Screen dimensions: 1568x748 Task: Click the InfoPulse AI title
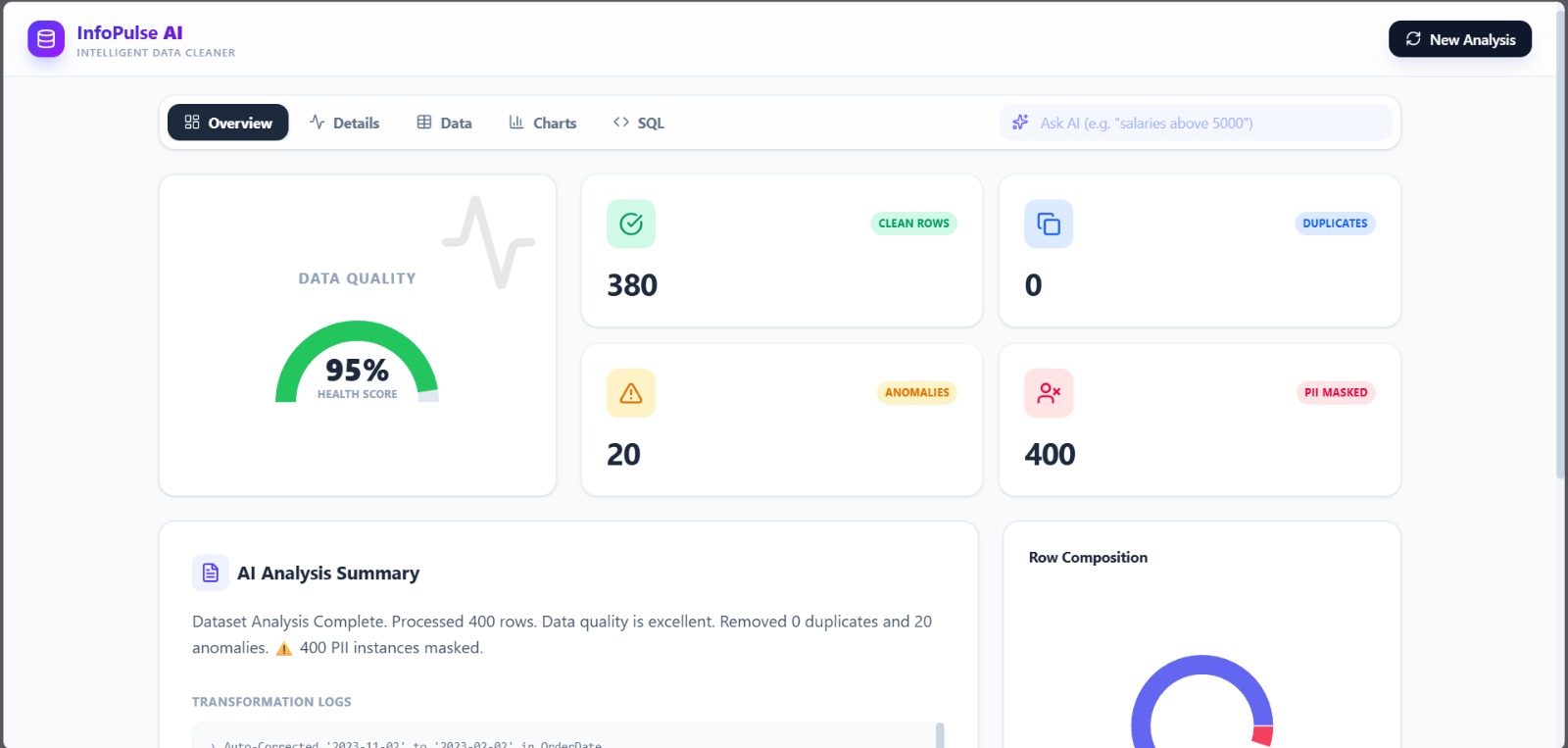[129, 32]
